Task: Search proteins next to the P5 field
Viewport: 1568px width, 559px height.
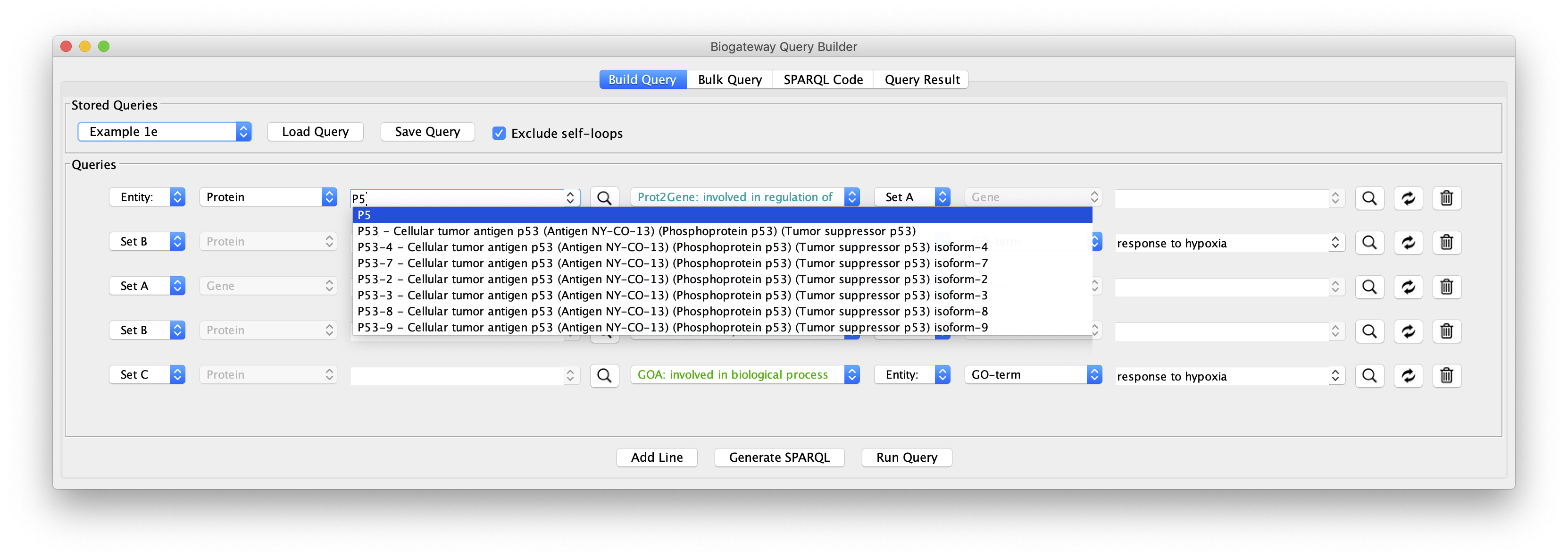Action: pyautogui.click(x=604, y=198)
